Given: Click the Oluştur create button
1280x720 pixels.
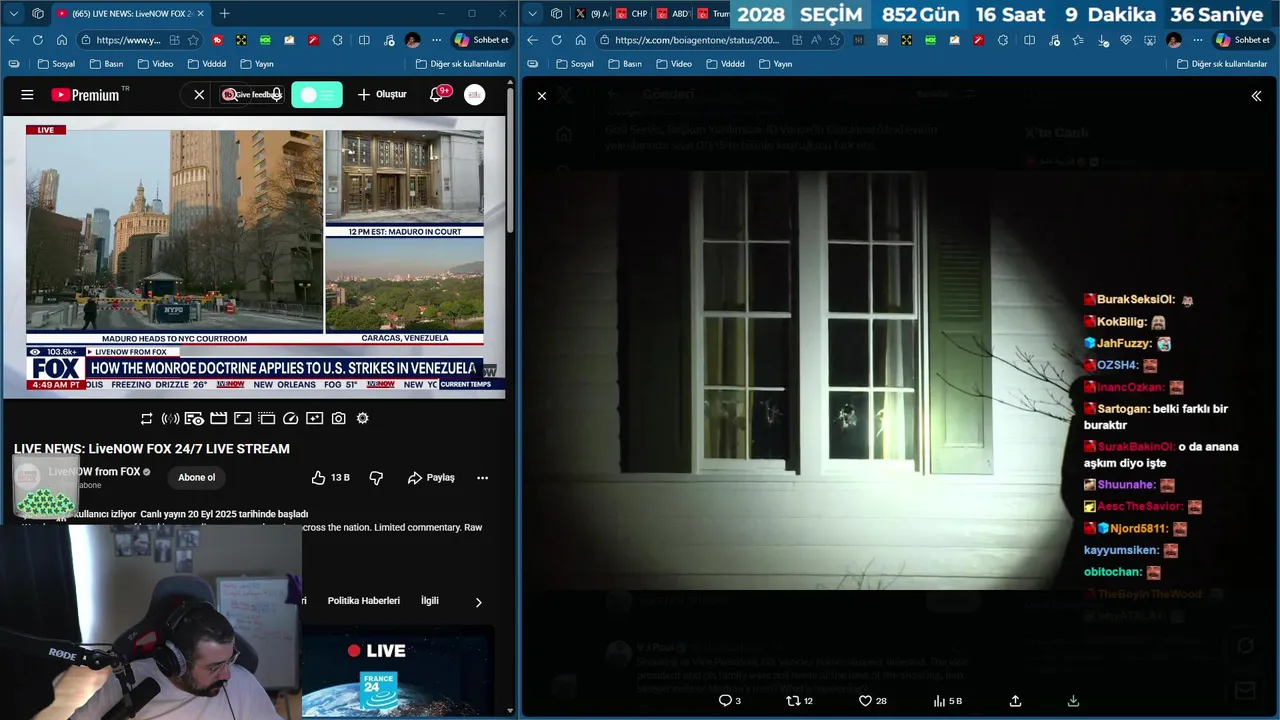Looking at the screenshot, I should pyautogui.click(x=382, y=95).
